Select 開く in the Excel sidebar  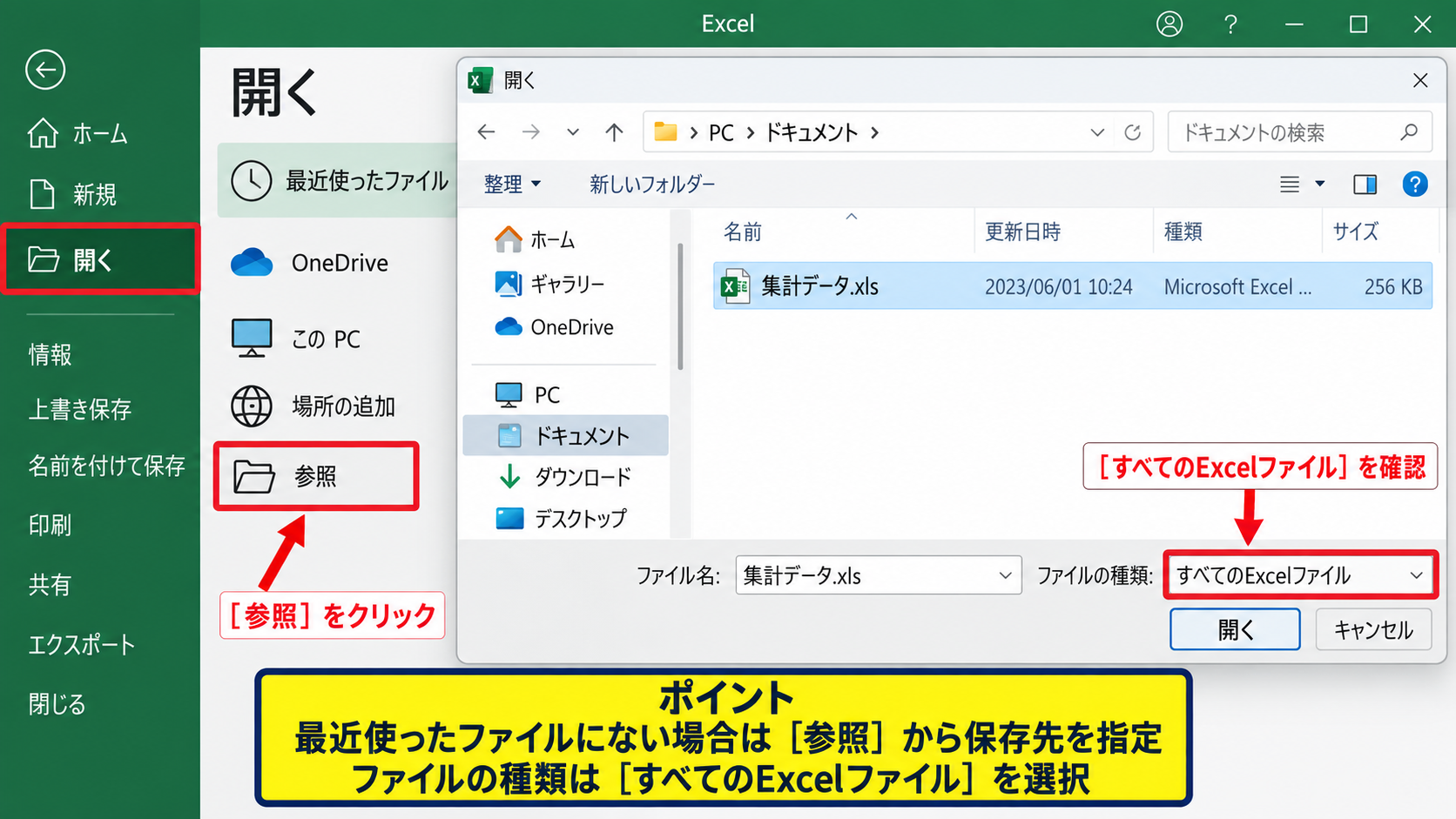pyautogui.click(x=101, y=259)
